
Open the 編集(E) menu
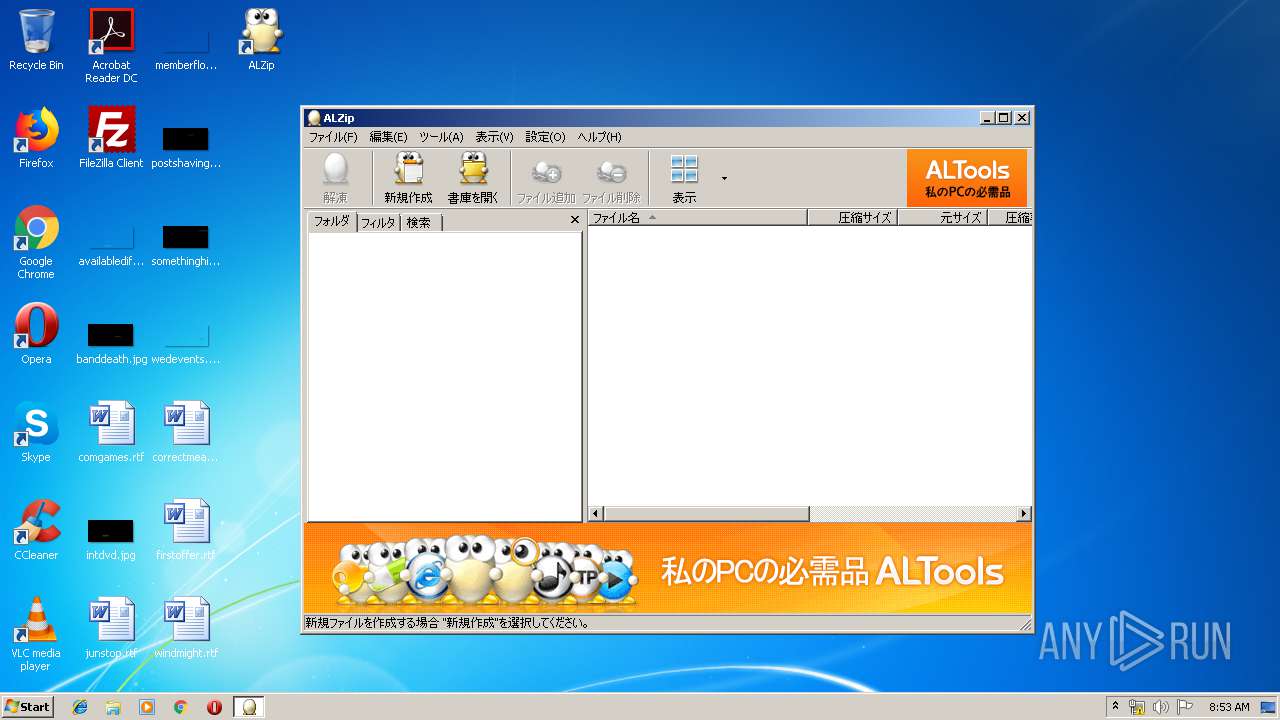click(388, 137)
